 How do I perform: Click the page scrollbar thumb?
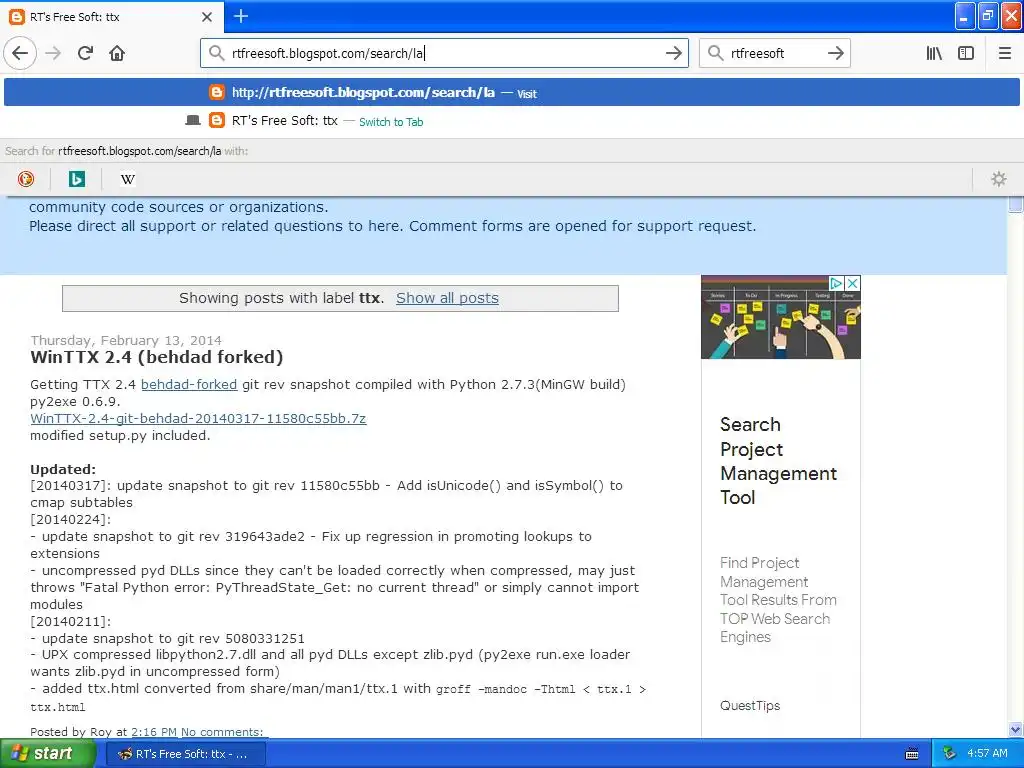(1015, 204)
